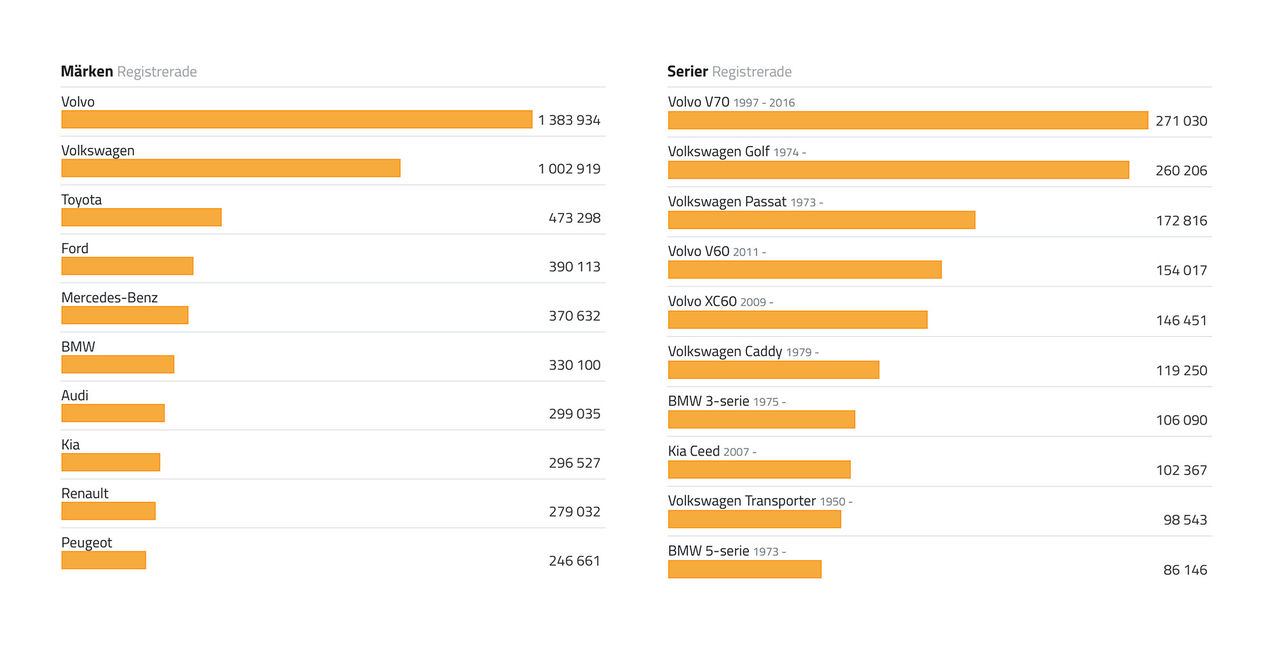Click the Toyota brand label
This screenshot has height=653, width=1280.
(x=81, y=200)
